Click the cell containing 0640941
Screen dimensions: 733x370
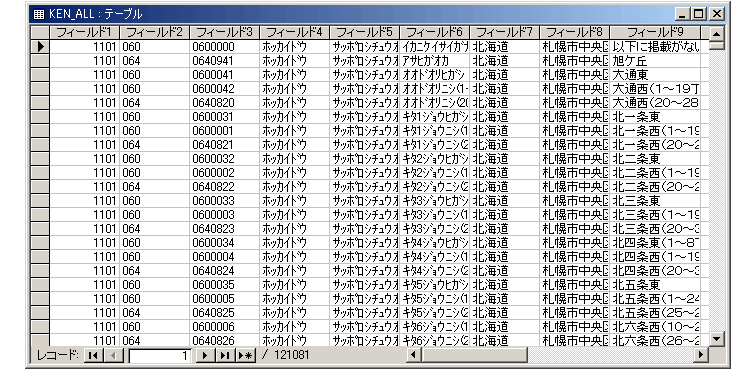(225, 61)
